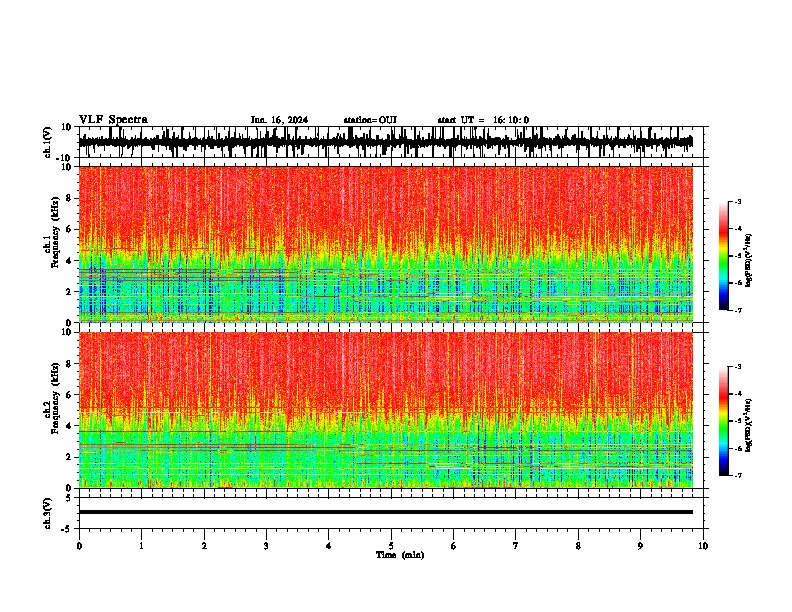Image resolution: width=792 pixels, height=612 pixels.
Task: Click the "-3" label on ch.1 colorbar
Action: tap(737, 201)
